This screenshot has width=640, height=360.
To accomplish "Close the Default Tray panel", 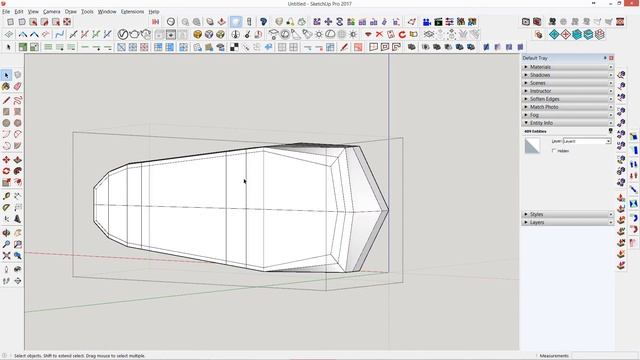I will 611,58.
